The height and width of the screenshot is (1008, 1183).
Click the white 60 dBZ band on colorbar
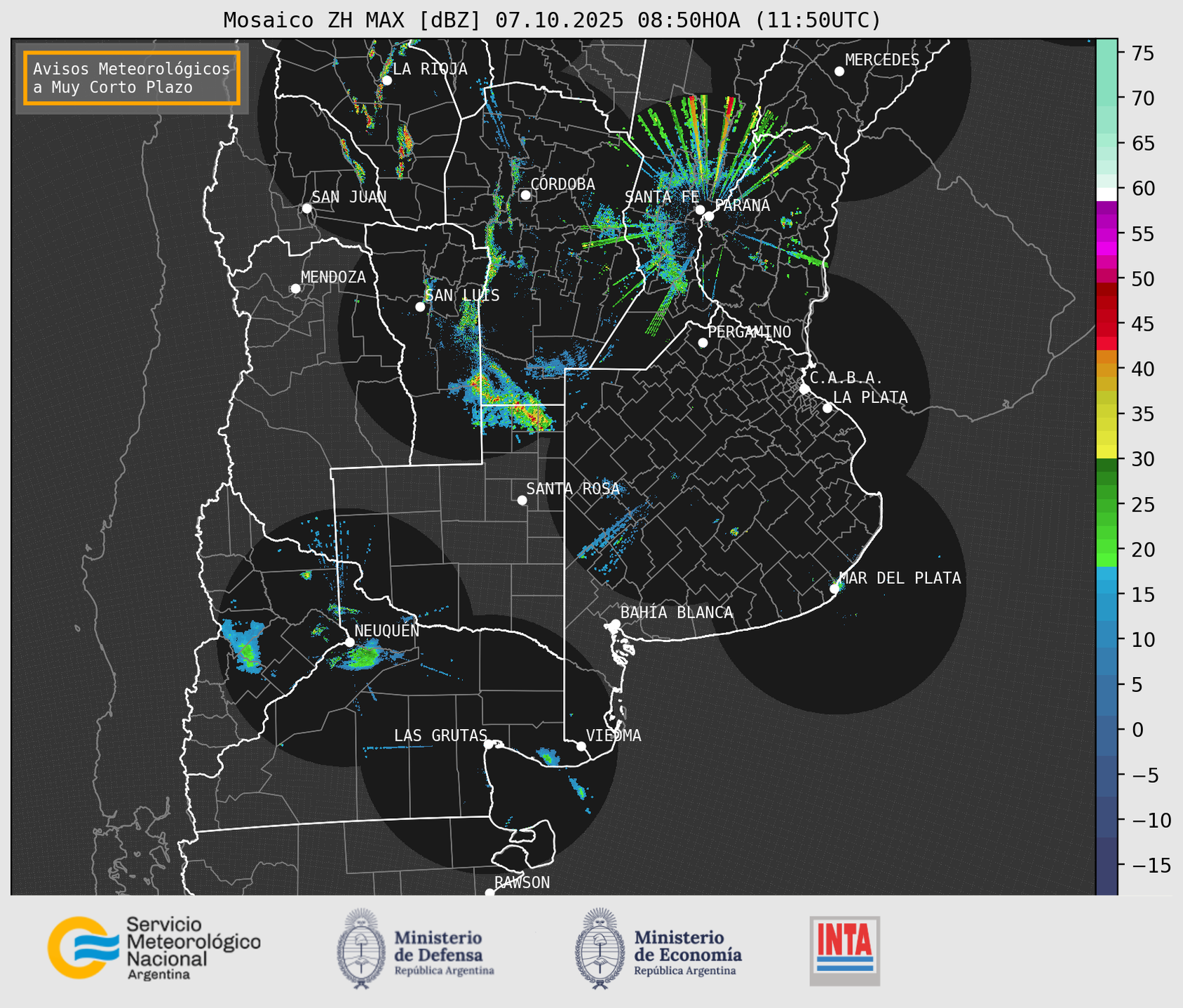1106,193
